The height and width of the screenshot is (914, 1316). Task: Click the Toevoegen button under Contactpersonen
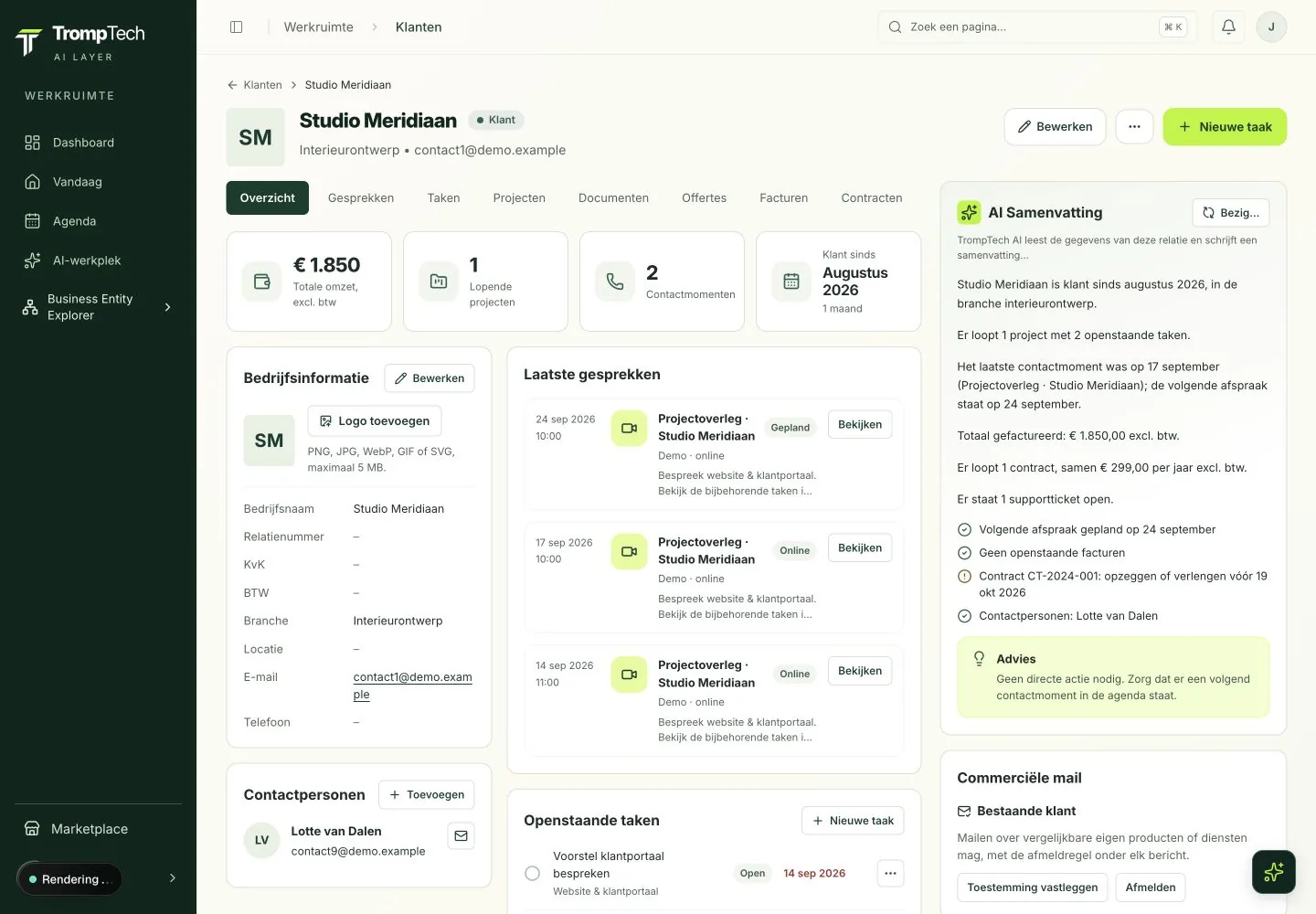tap(427, 795)
